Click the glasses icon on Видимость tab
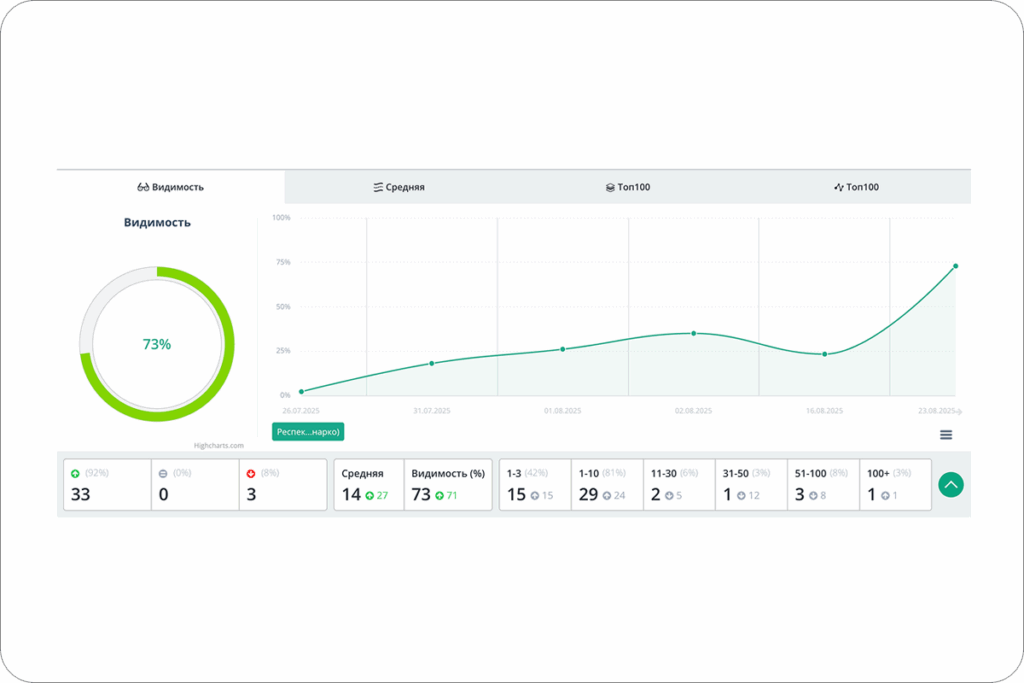 143,187
